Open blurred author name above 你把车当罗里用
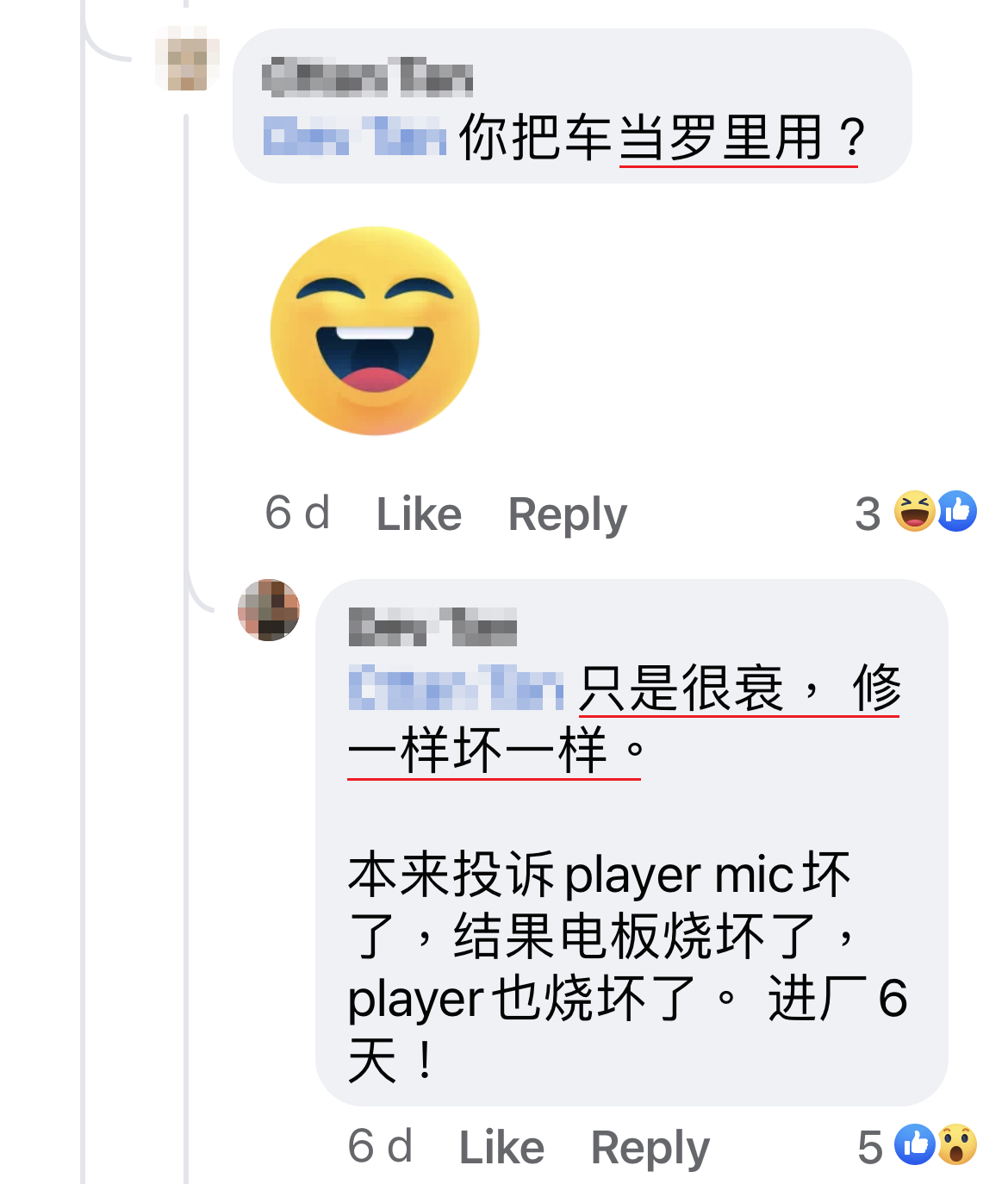 pyautogui.click(x=368, y=77)
